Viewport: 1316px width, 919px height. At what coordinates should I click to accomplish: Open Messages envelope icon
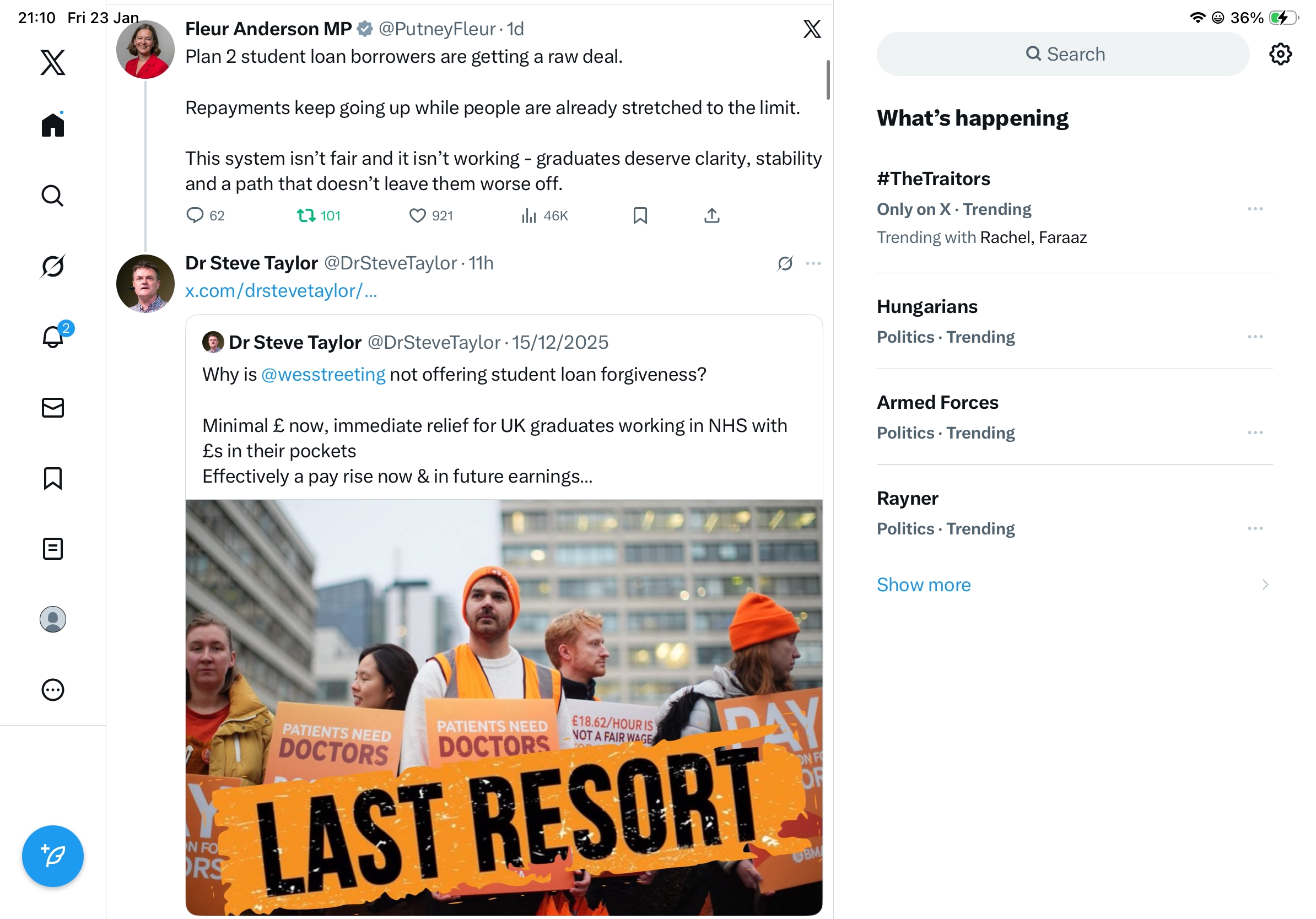pos(53,408)
